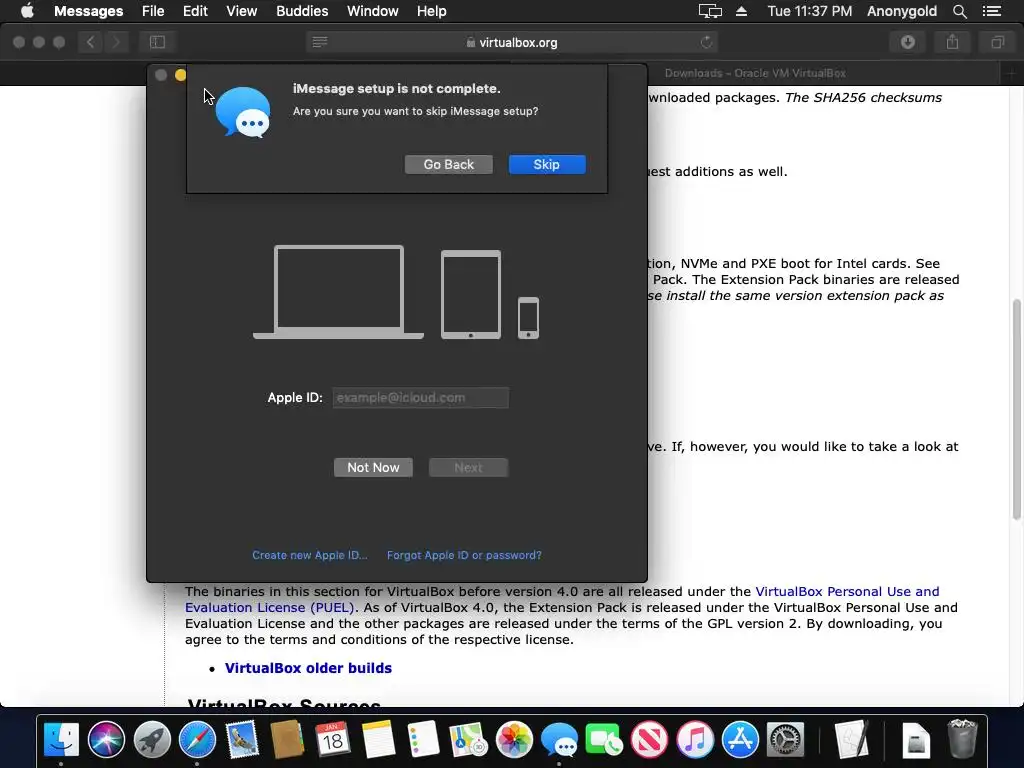The width and height of the screenshot is (1024, 768).
Task: Open Contacts from the Dock
Action: coord(287,739)
